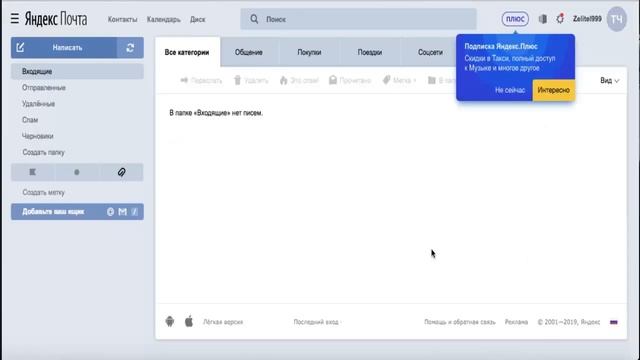Image resolution: width=640 pixels, height=360 pixels.
Task: Click Интересно button in popup
Action: (x=553, y=90)
